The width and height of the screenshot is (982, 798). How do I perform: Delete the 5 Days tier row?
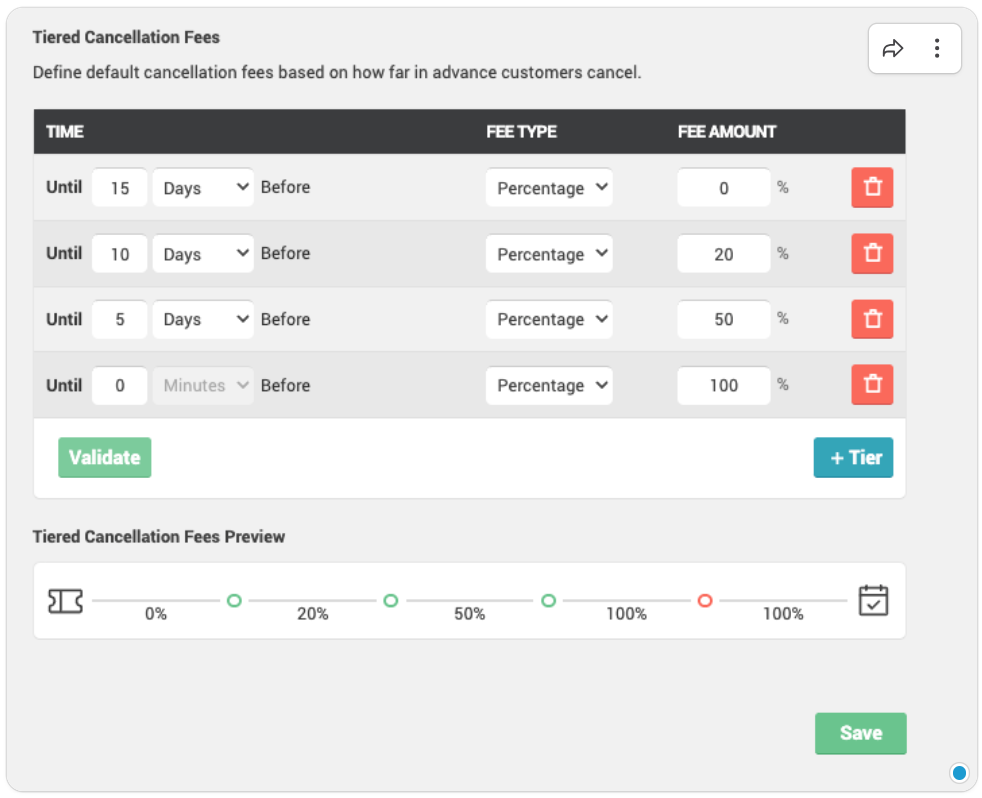click(x=872, y=319)
